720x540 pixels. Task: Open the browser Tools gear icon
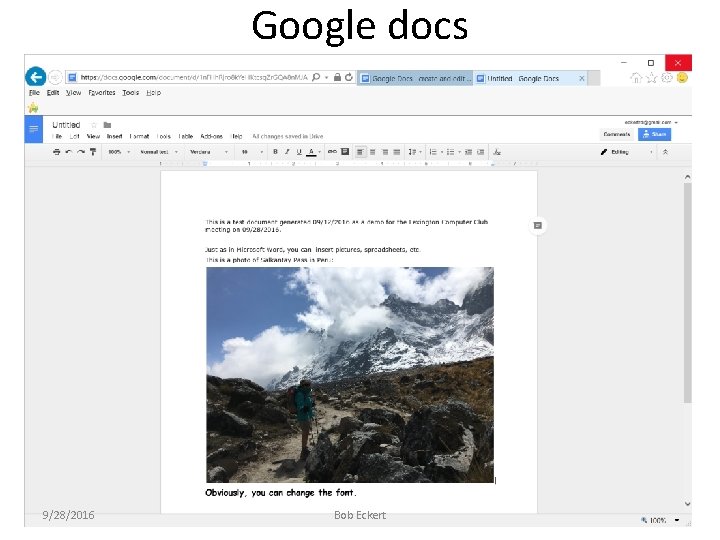(x=667, y=78)
